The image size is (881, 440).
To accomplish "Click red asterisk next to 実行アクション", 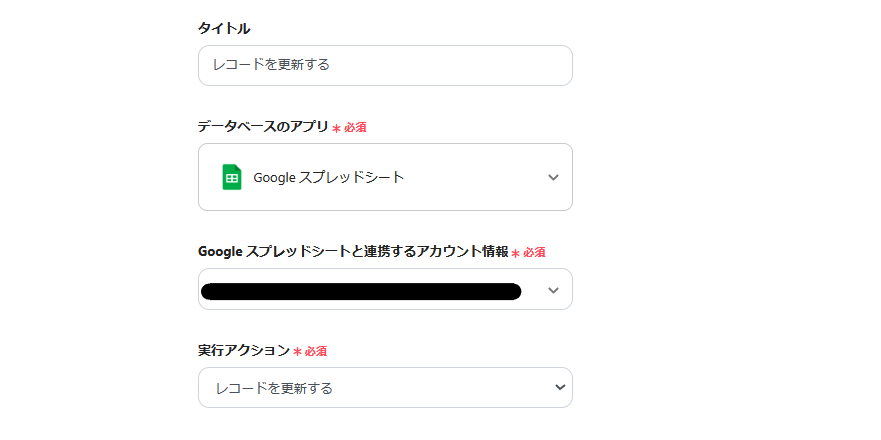I will coord(297,352).
